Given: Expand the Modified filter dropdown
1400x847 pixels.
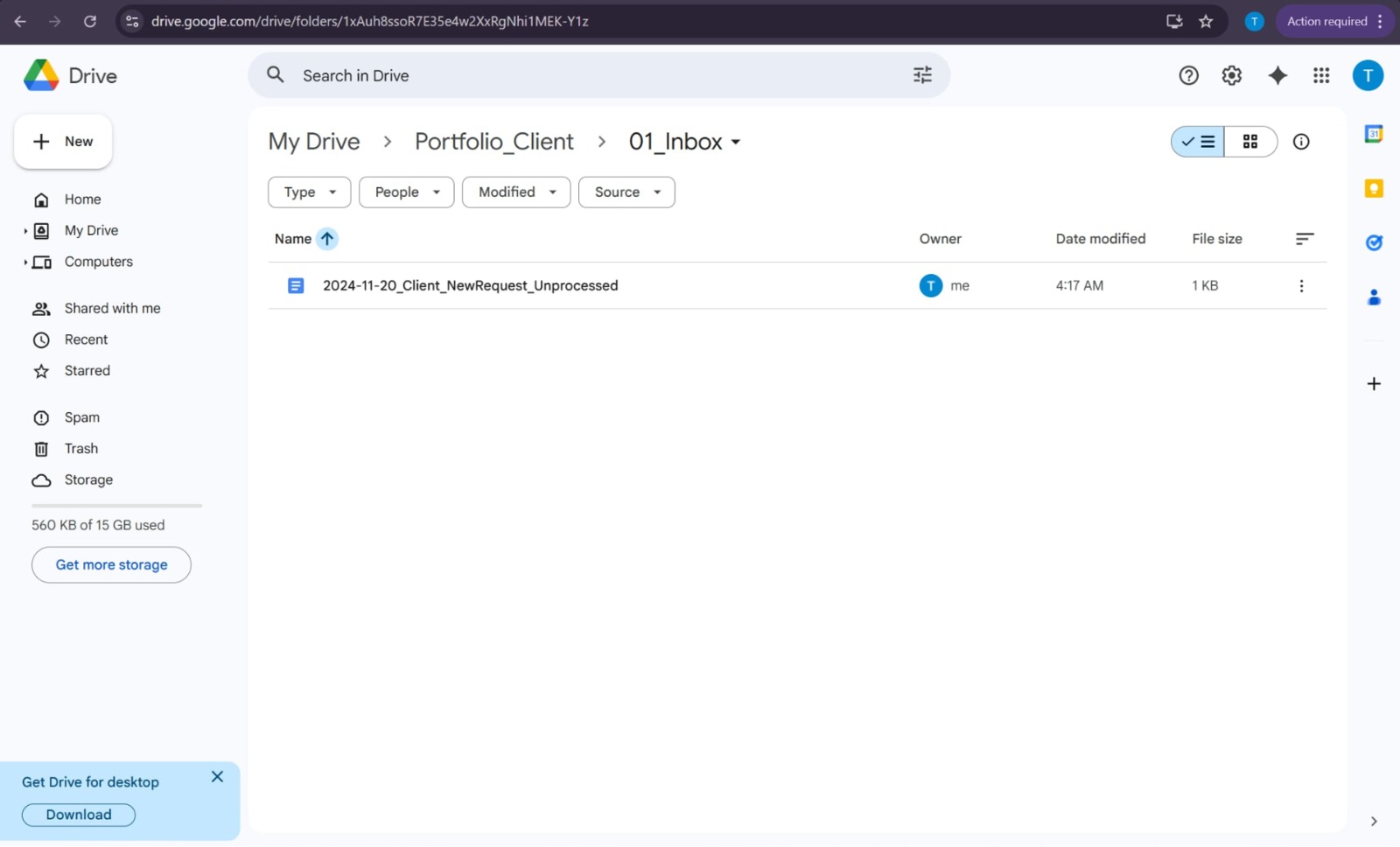Looking at the screenshot, I should pos(516,192).
